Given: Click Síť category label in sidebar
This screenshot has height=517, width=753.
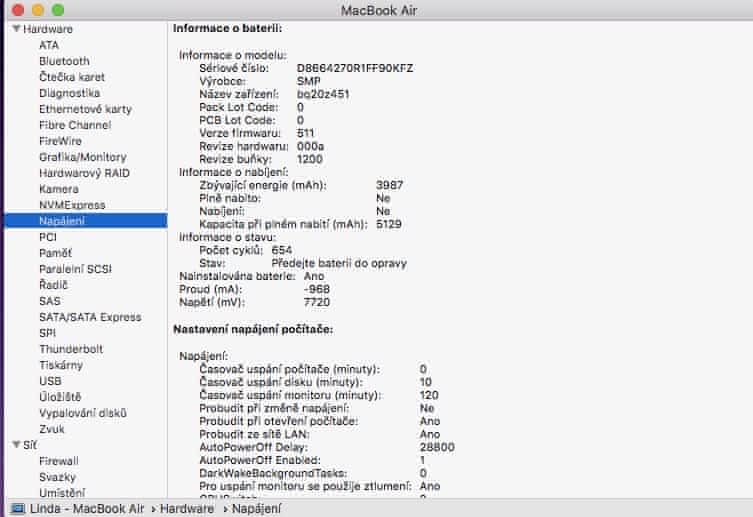Looking at the screenshot, I should pyautogui.click(x=30, y=445).
